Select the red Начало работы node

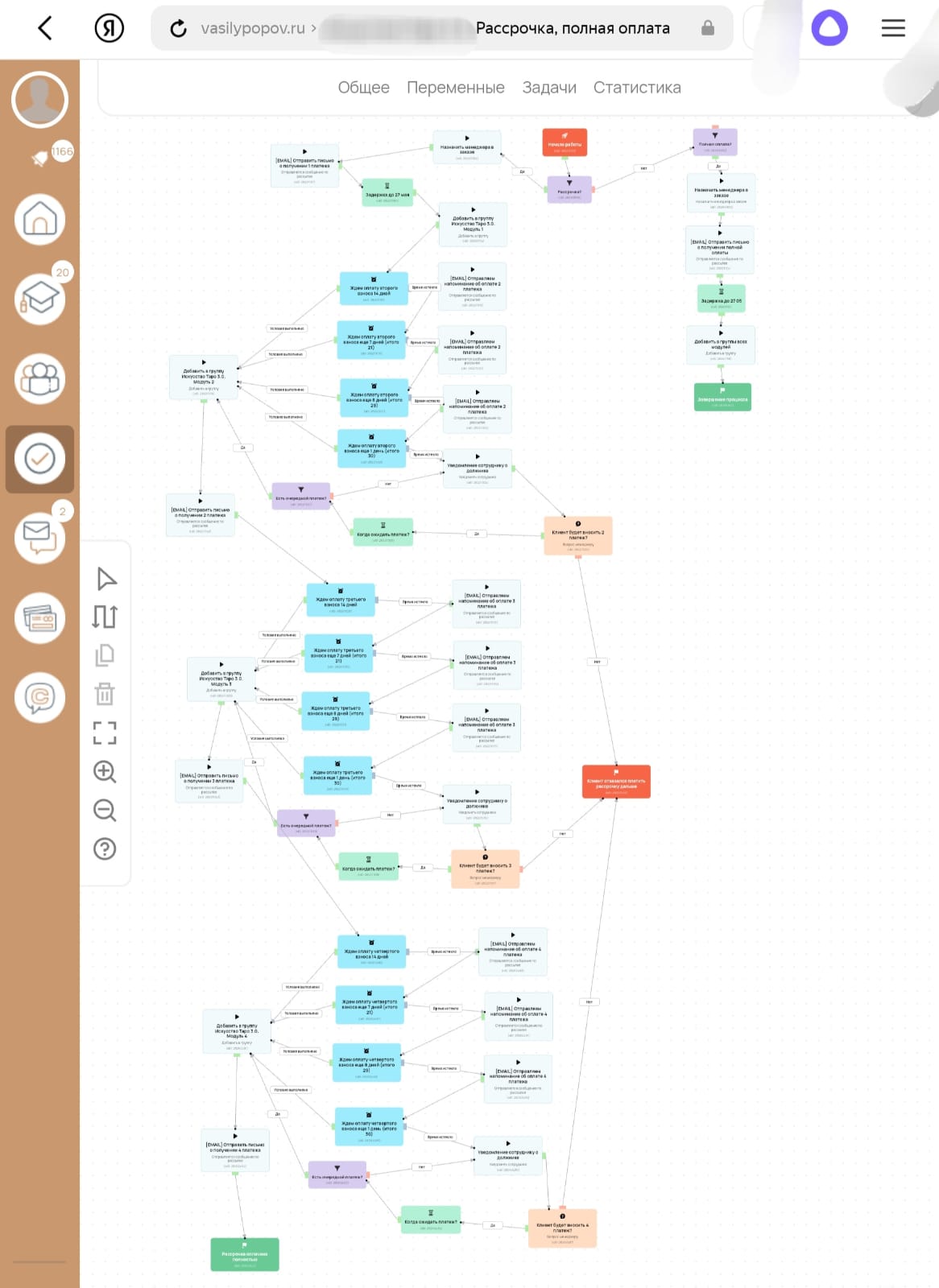565,142
